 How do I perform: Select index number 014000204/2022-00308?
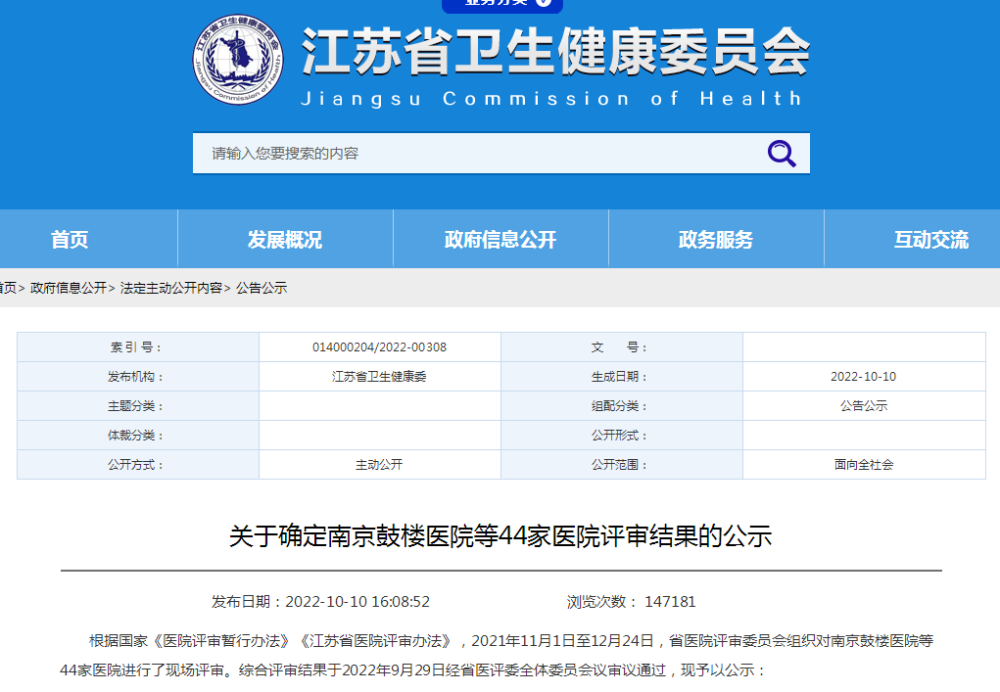[379, 348]
